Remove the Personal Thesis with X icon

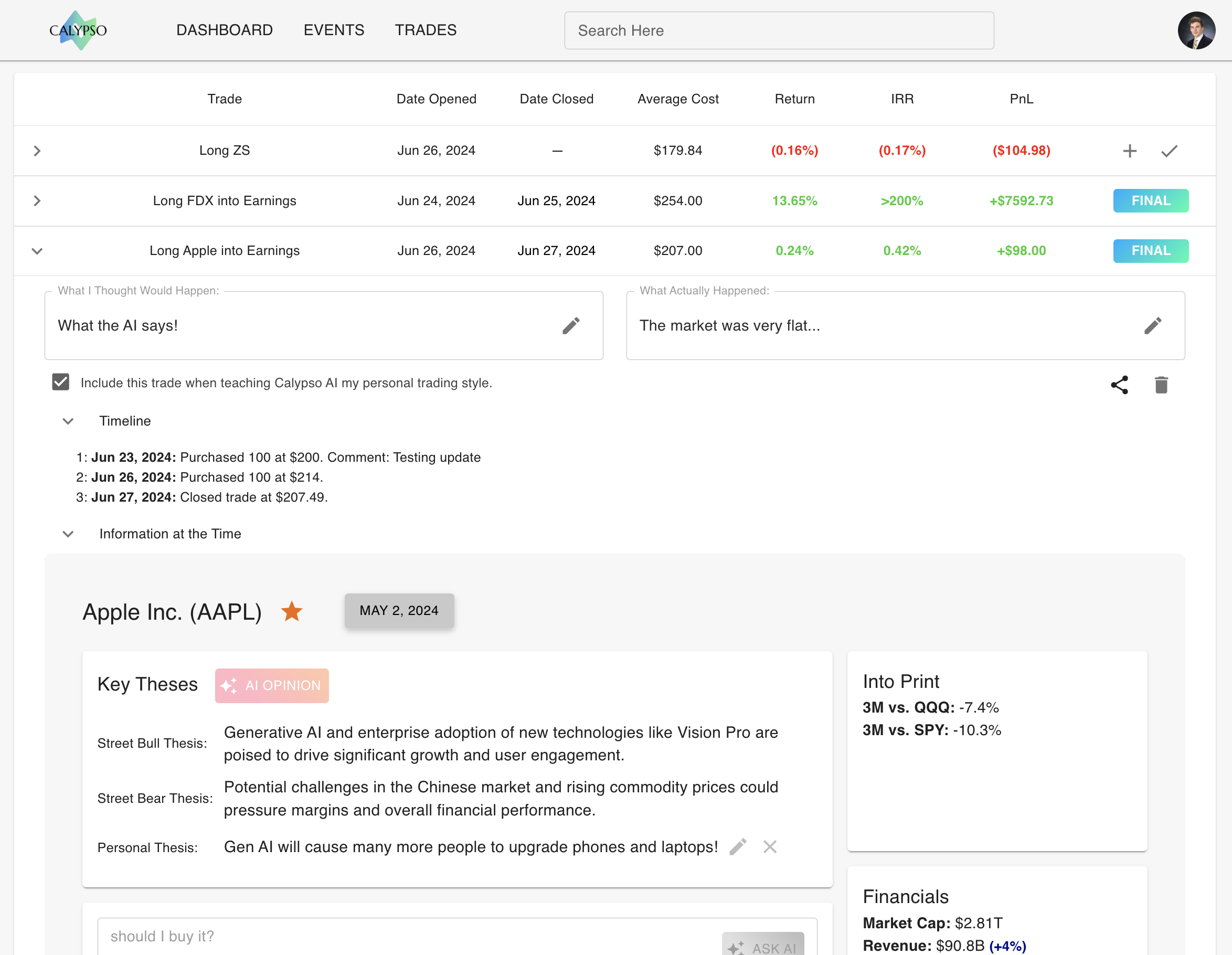770,847
